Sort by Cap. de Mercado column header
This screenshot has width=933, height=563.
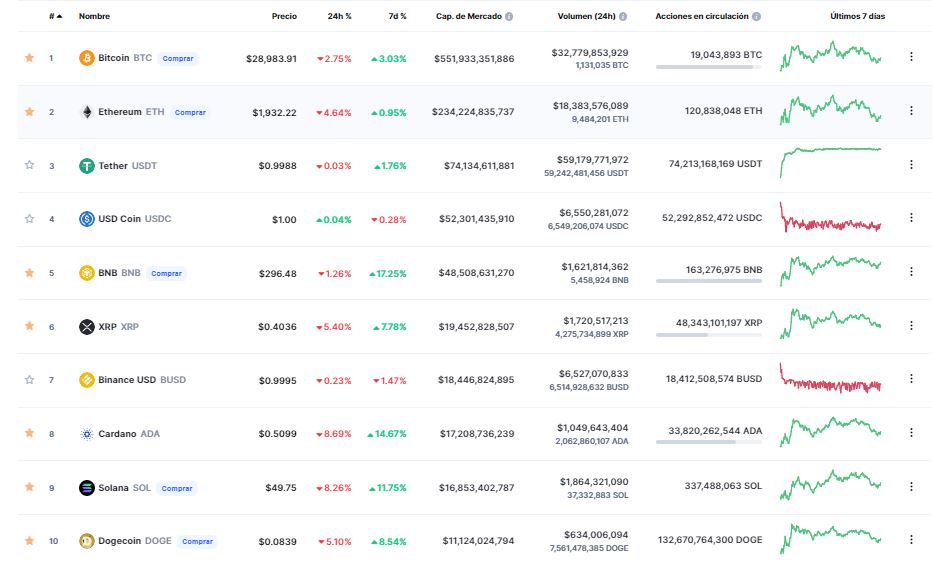[468, 16]
